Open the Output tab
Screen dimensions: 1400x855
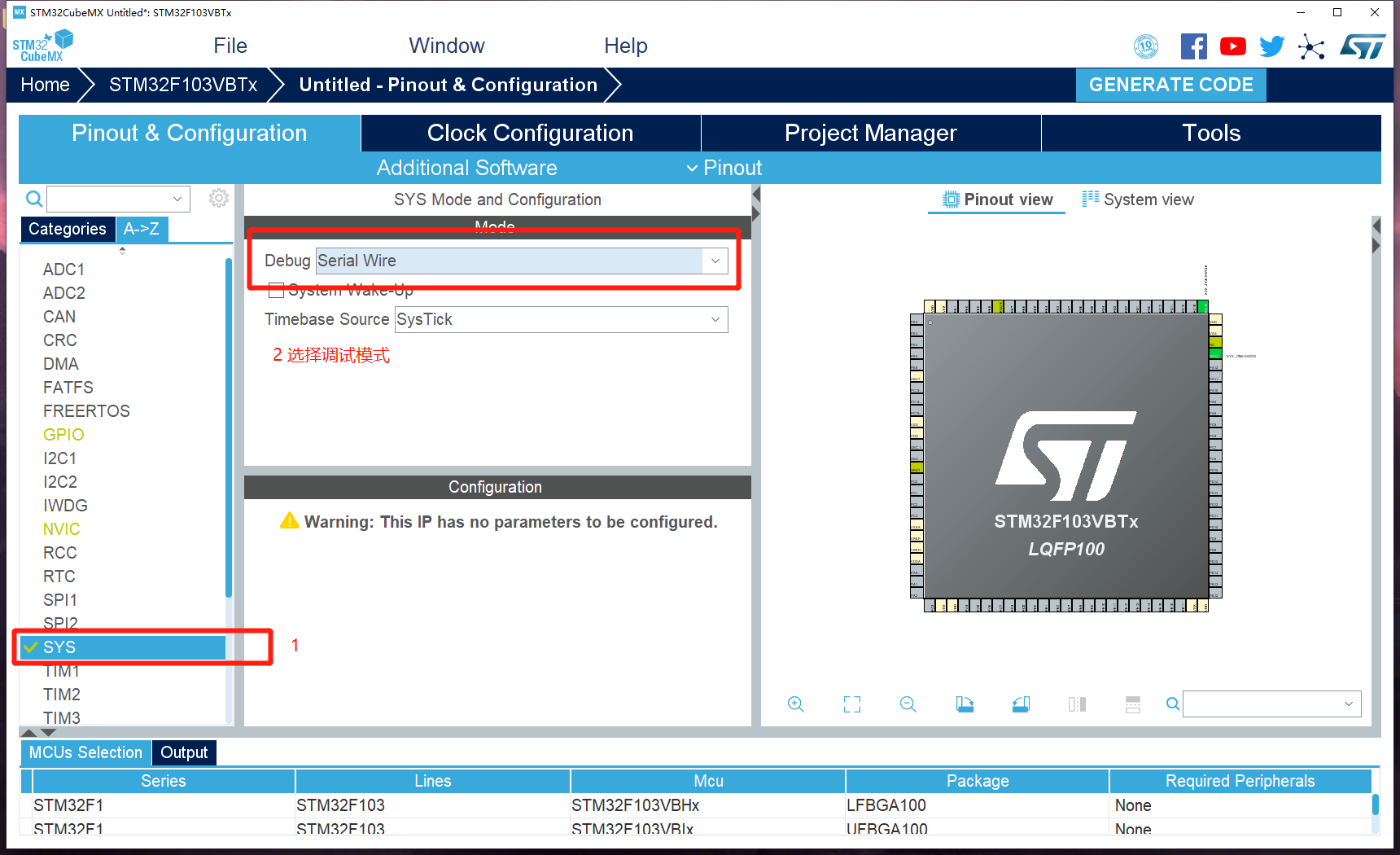(184, 752)
